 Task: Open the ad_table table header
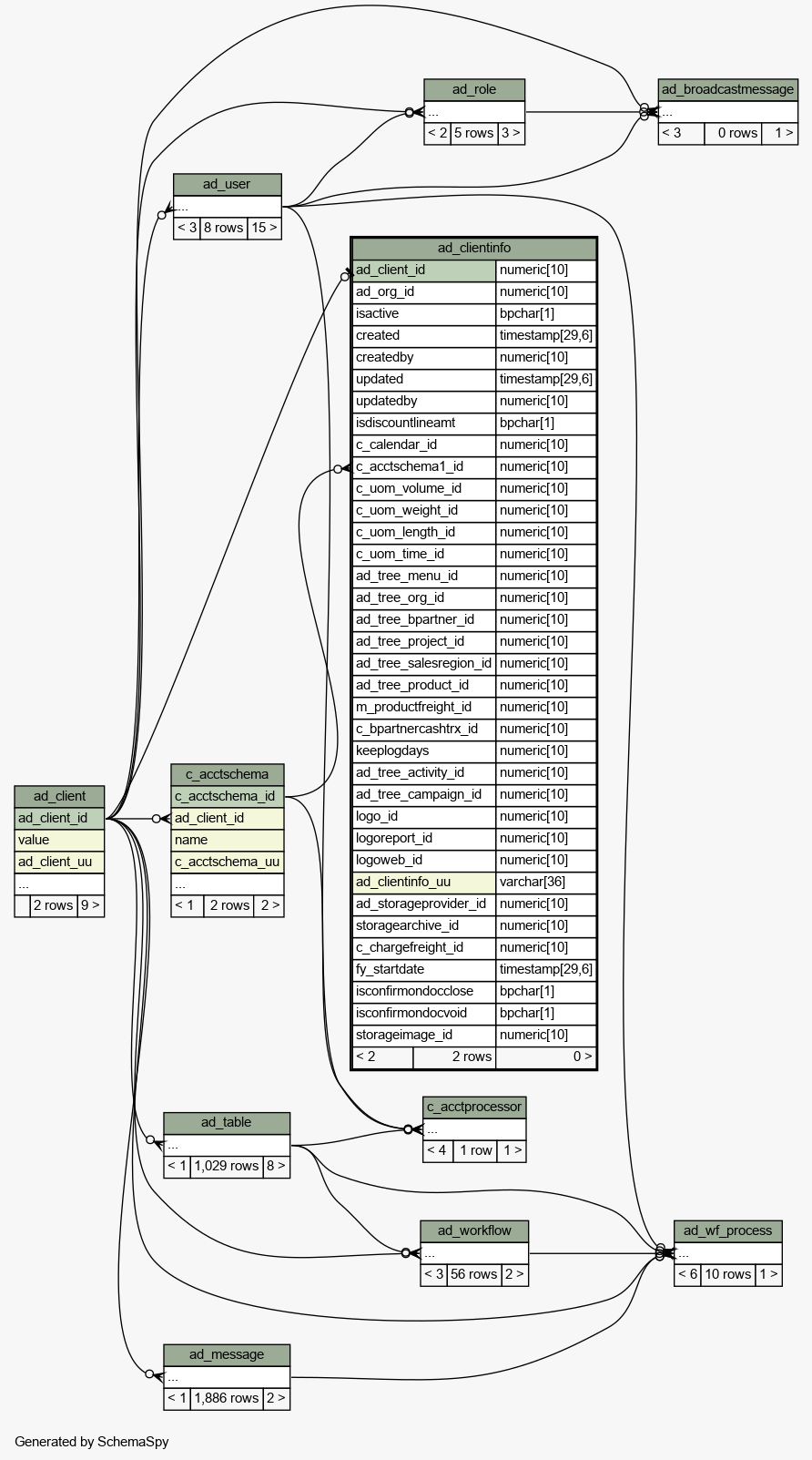click(x=227, y=1122)
